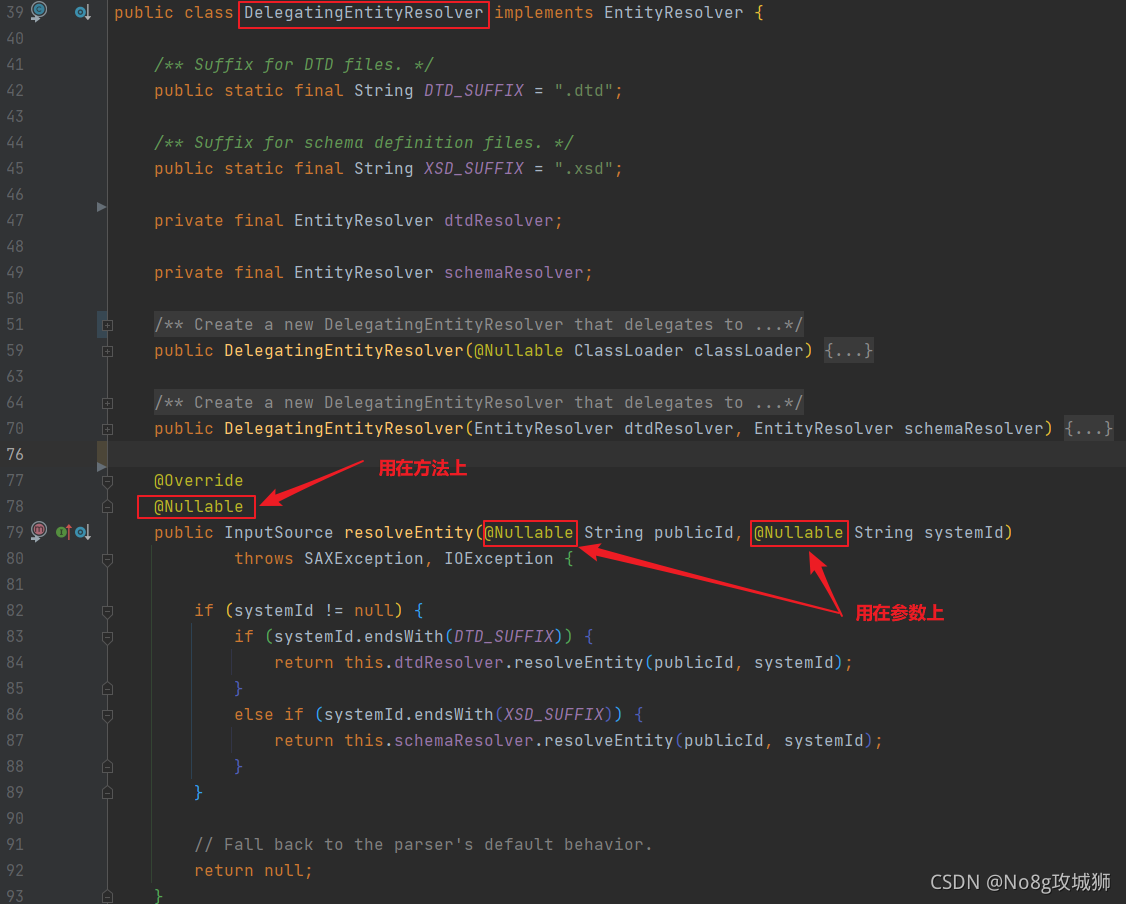The width and height of the screenshot is (1126, 904).
Task: Click the ".xsd" string literal
Action: (x=583, y=169)
